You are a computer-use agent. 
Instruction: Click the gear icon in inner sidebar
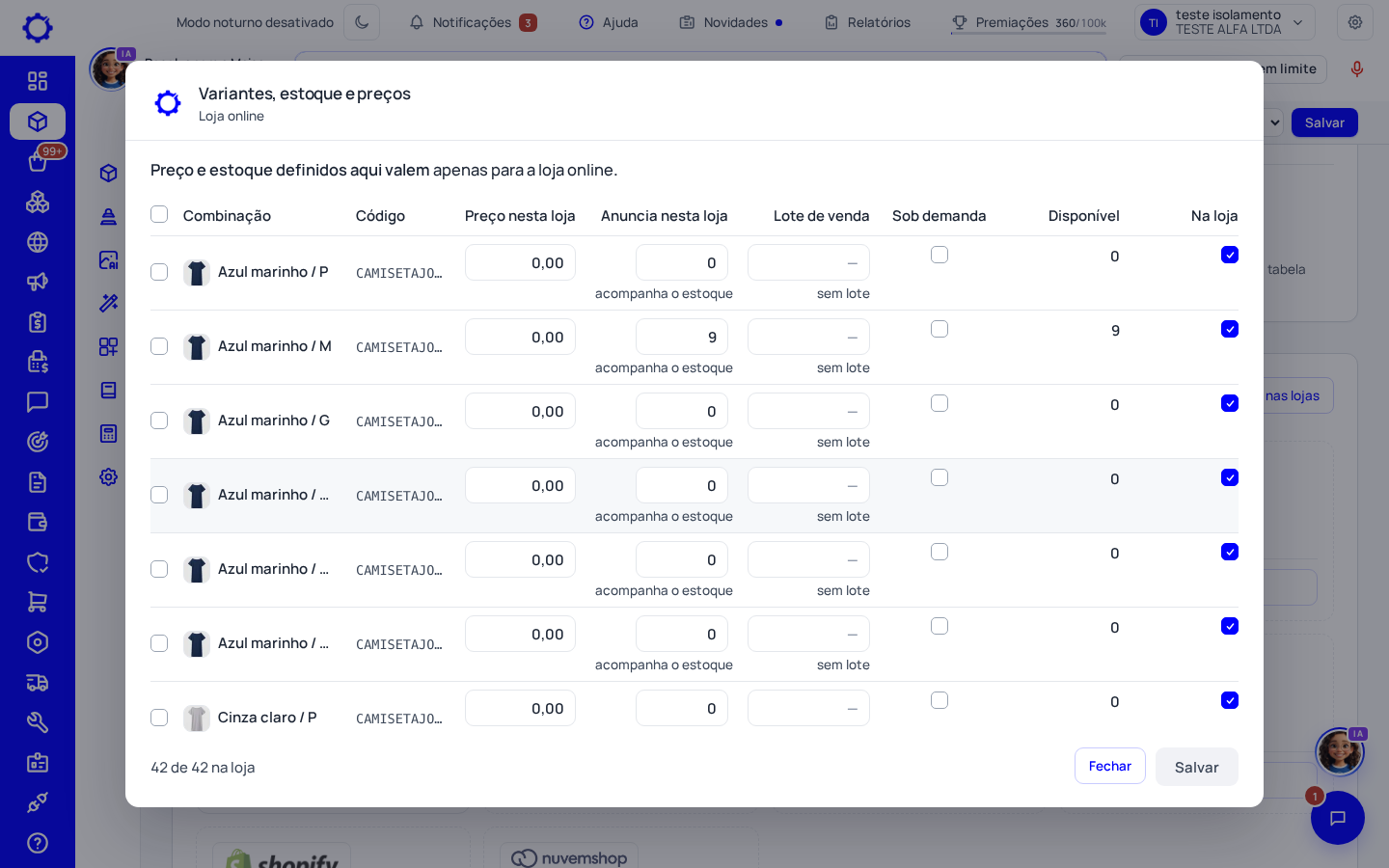(109, 476)
